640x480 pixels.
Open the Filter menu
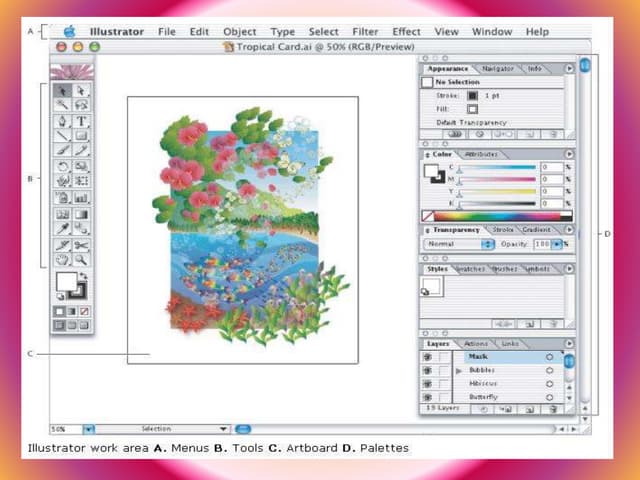pos(367,32)
